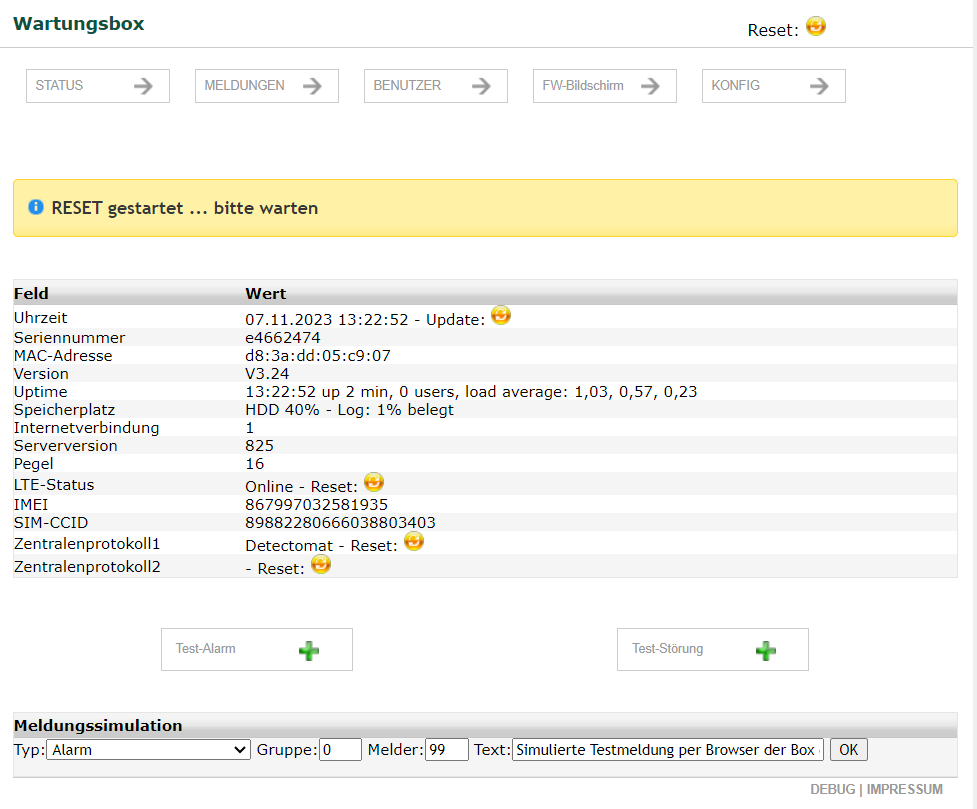Click the 'RESET gestartet ... bitte warten' message
Viewport: 977px width, 809px height.
(184, 208)
